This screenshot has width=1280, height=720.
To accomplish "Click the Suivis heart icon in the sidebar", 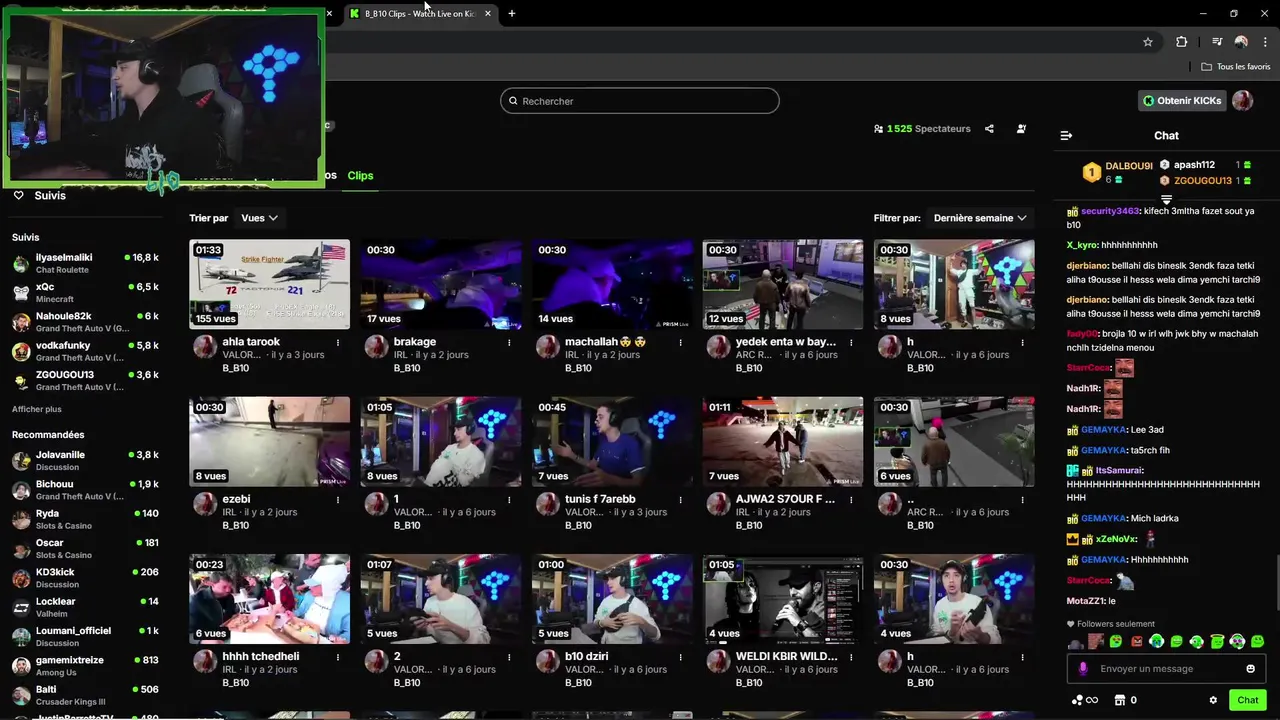I will click(18, 195).
